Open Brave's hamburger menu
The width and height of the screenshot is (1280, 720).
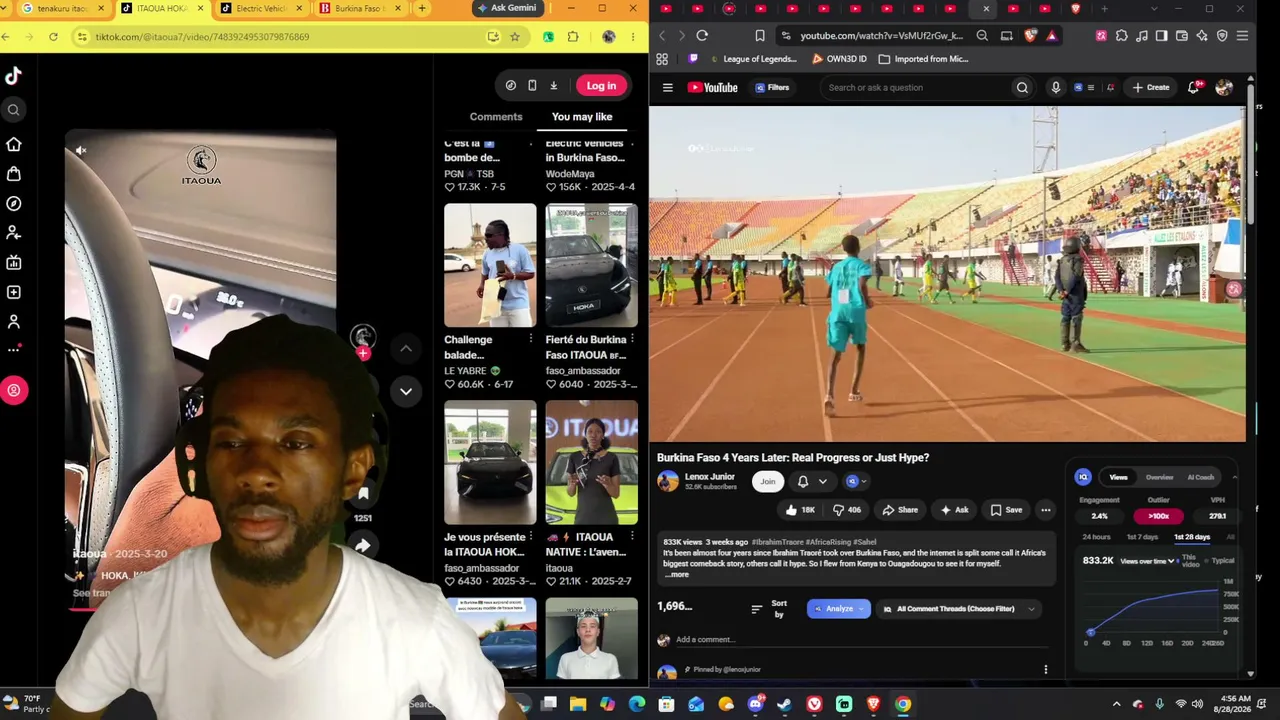(x=1242, y=36)
